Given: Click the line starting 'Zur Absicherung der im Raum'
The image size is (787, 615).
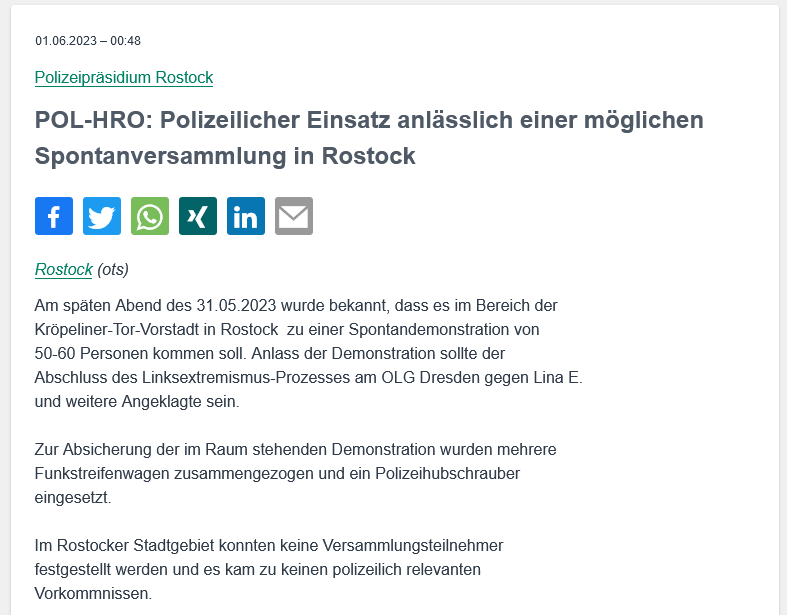Looking at the screenshot, I should (x=296, y=449).
